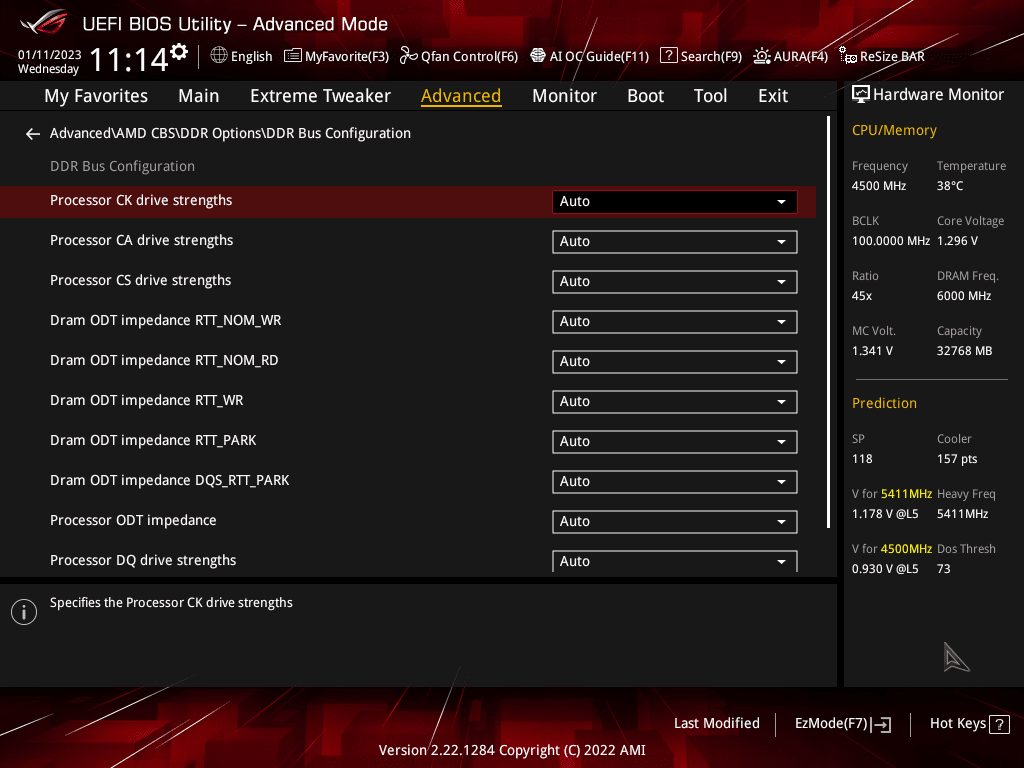Switch to the Main tab

(199, 96)
